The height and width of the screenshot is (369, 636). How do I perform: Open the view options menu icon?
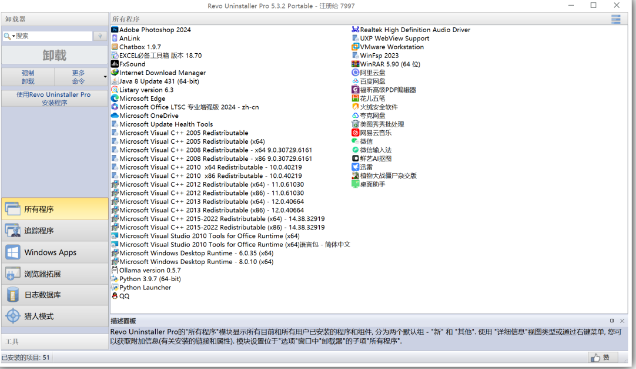click(x=616, y=19)
